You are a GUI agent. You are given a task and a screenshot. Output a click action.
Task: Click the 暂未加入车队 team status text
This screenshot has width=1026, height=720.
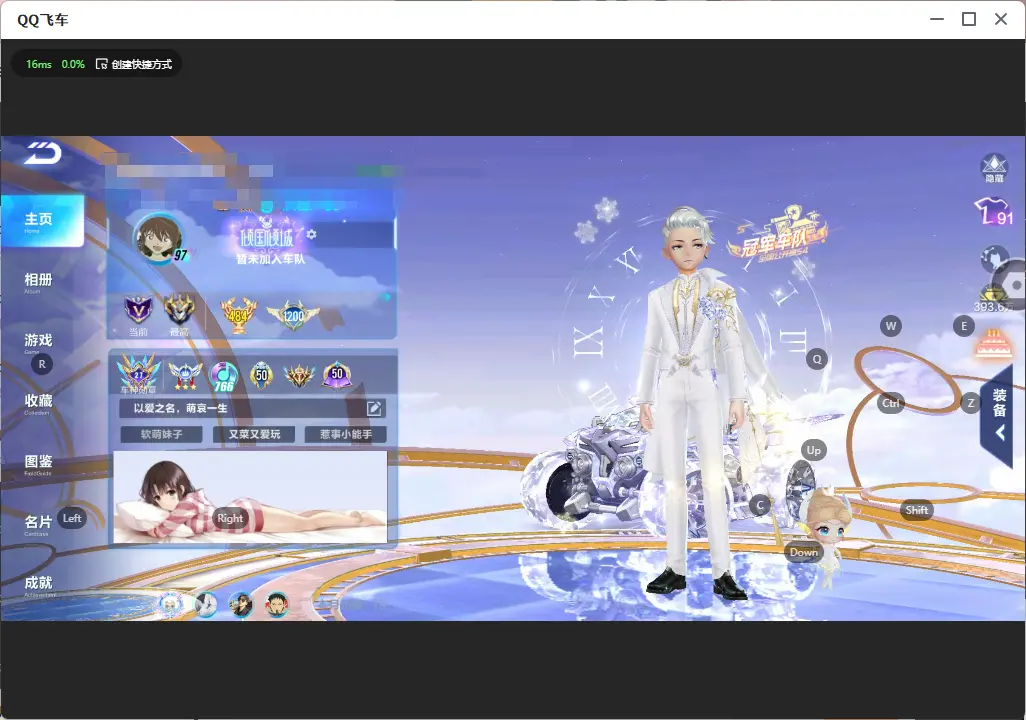(x=271, y=259)
